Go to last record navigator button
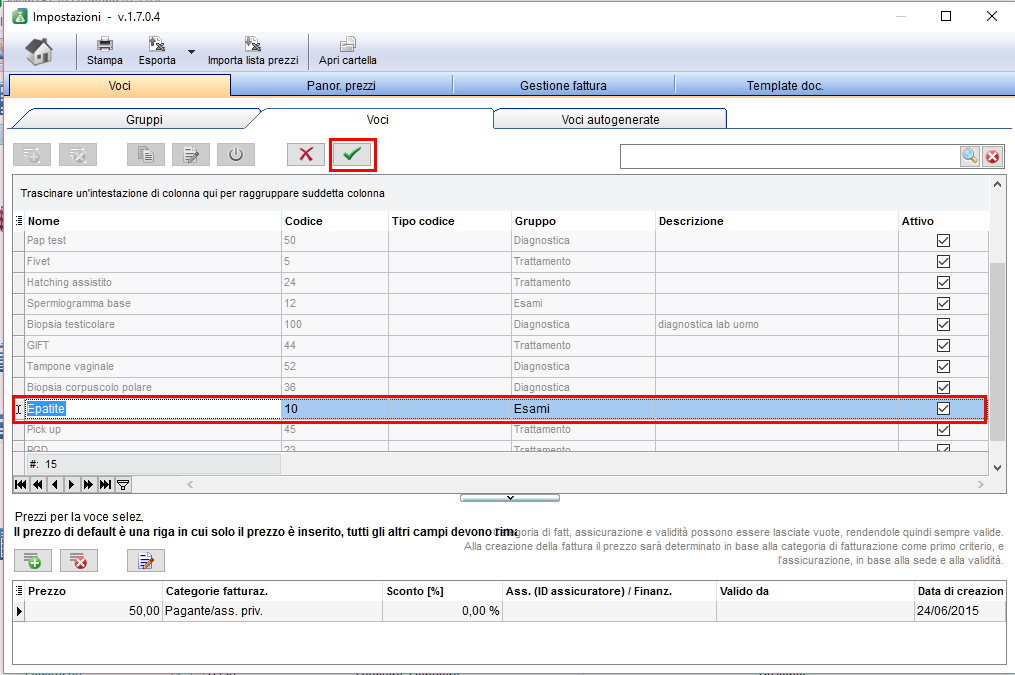The image size is (1015, 675). 105,484
